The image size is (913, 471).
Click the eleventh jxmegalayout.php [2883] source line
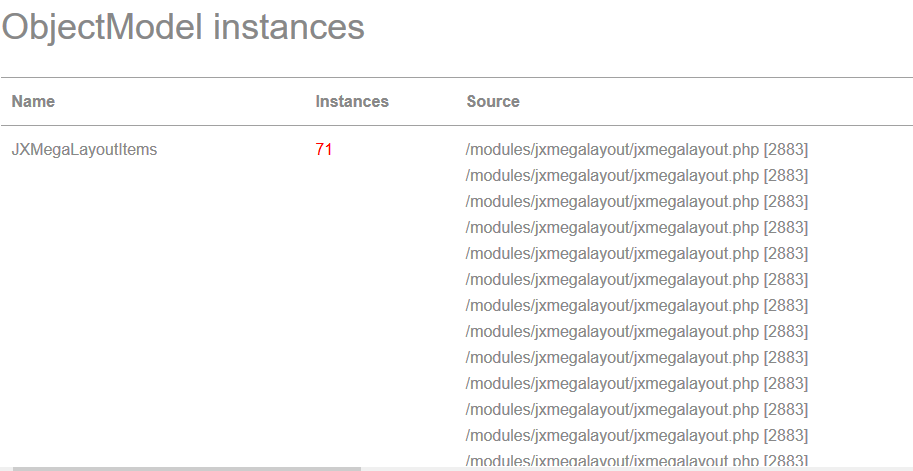pyautogui.click(x=637, y=409)
